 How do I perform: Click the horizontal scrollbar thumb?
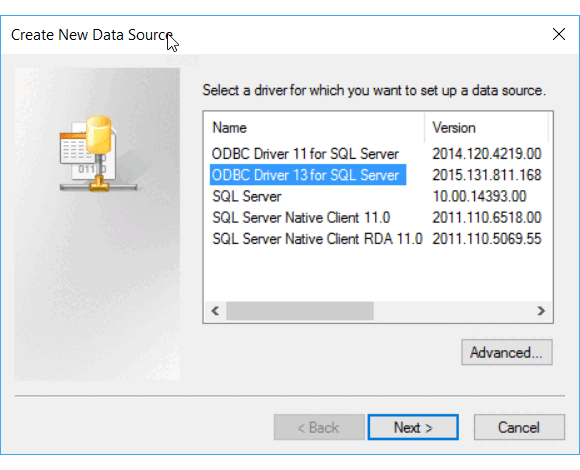tap(300, 311)
